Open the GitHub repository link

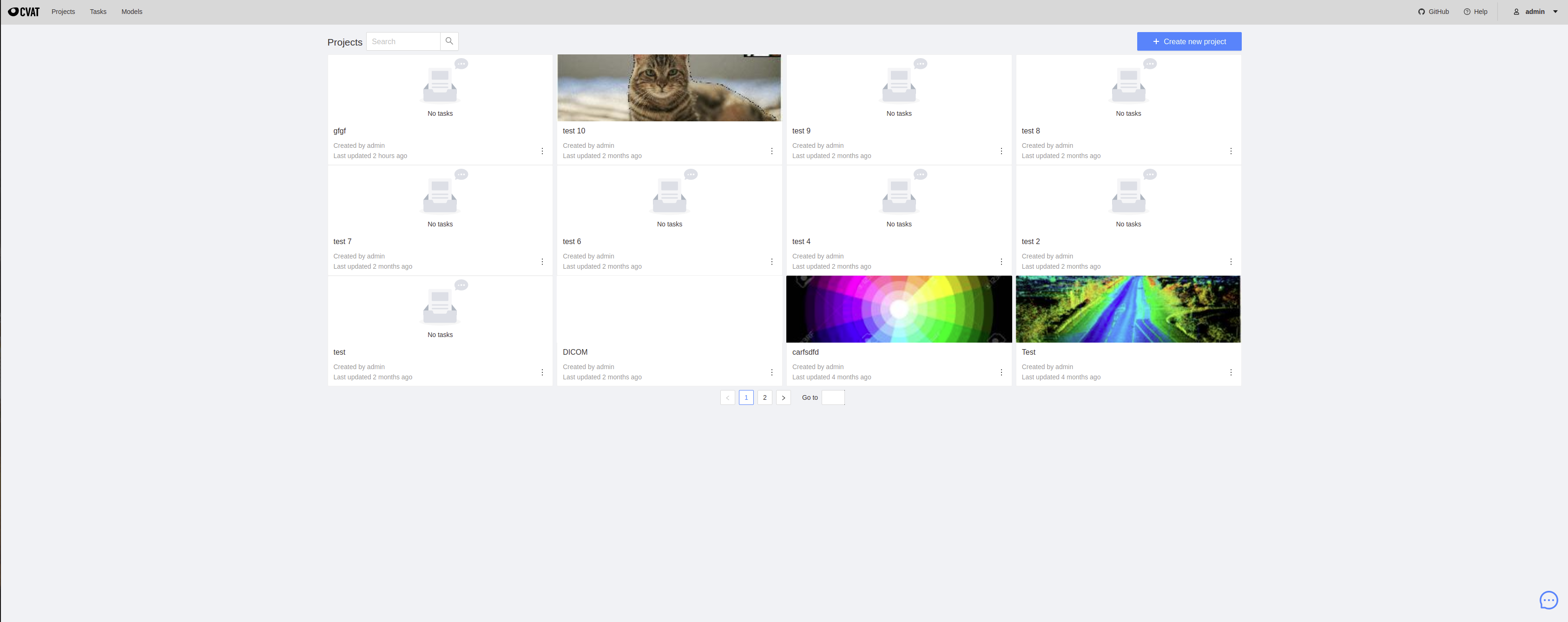1433,11
